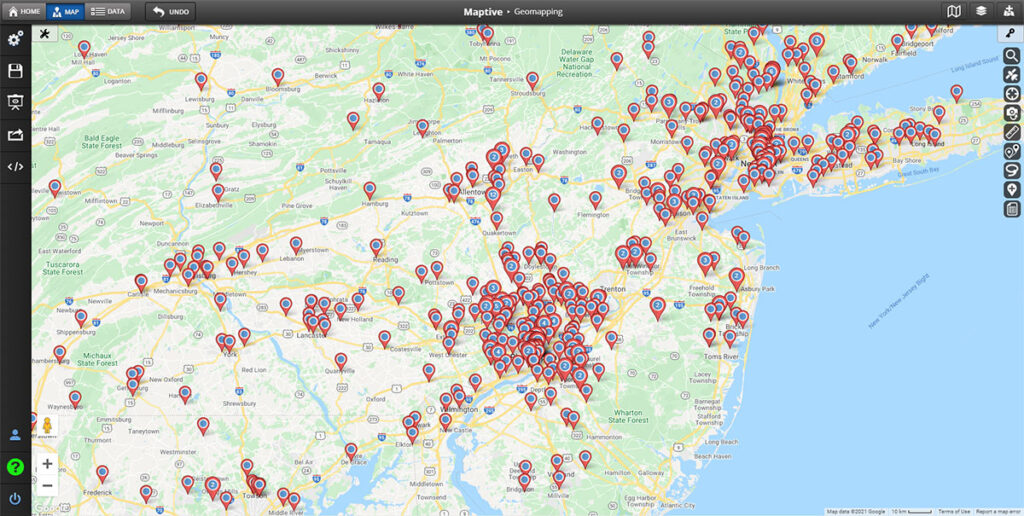Click the satellite view tool icon
The width and height of the screenshot is (1024, 516).
pos(1012,75)
